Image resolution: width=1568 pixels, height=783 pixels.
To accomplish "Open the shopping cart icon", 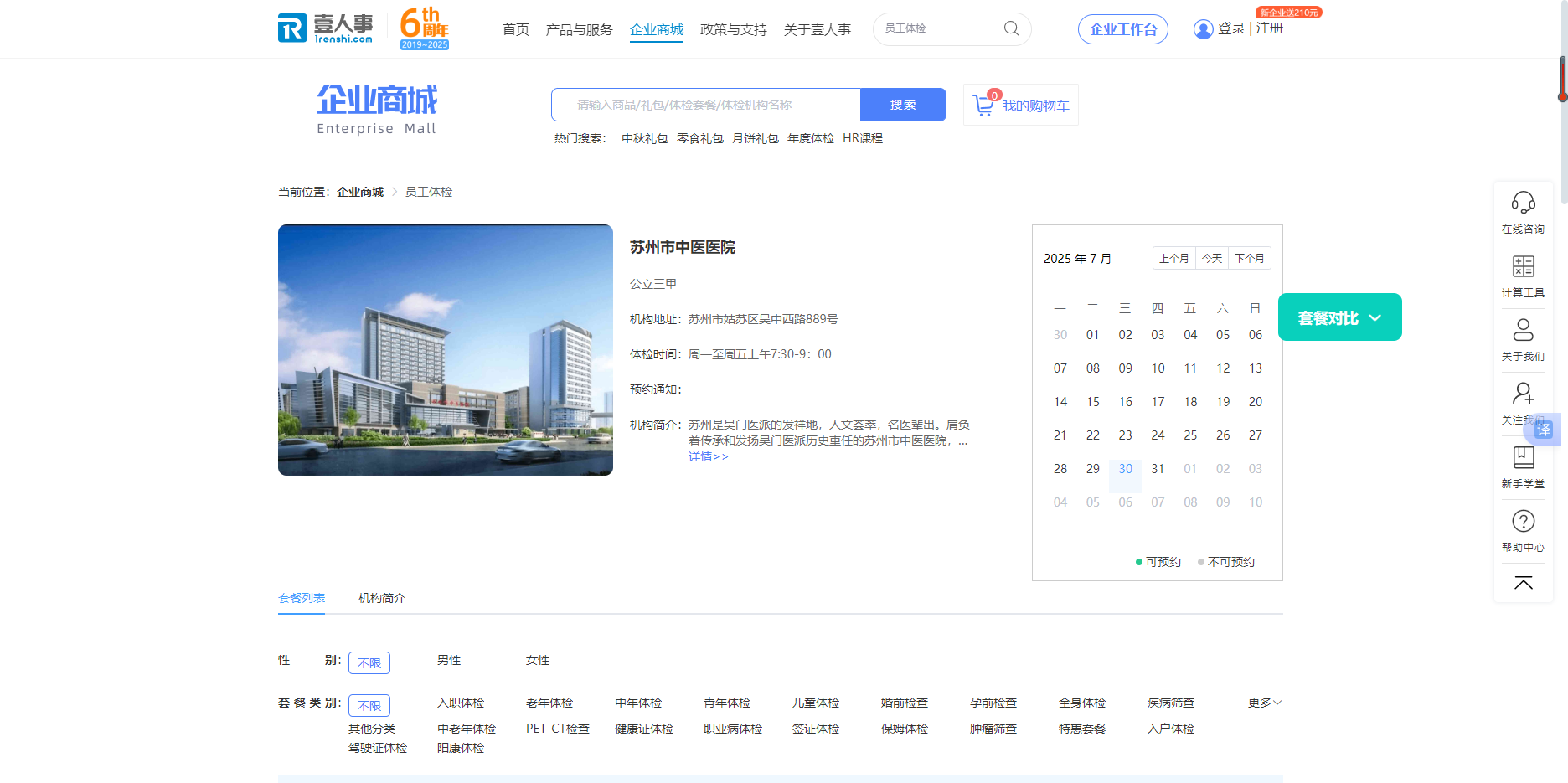I will pos(983,106).
